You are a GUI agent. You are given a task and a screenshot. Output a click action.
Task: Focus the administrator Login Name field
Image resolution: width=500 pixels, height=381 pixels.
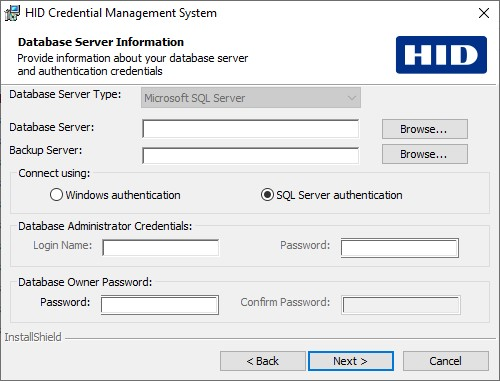tap(161, 247)
